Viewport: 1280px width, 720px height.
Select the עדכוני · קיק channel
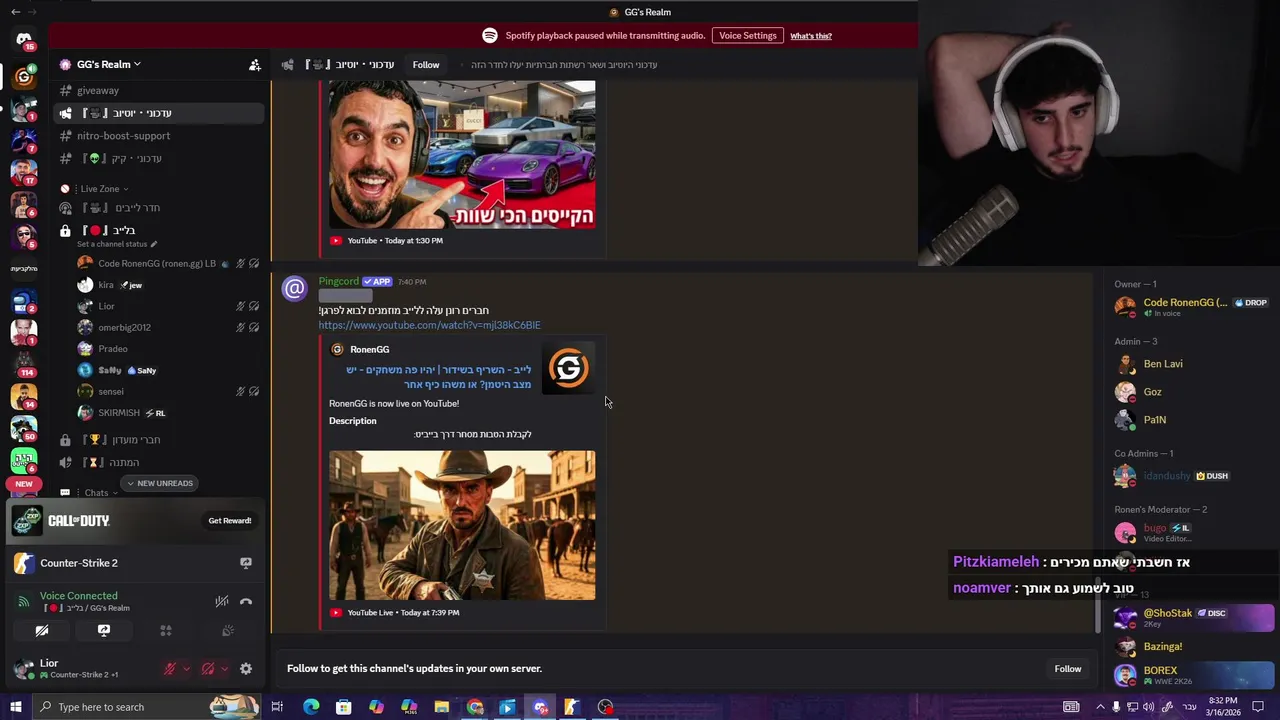159,158
